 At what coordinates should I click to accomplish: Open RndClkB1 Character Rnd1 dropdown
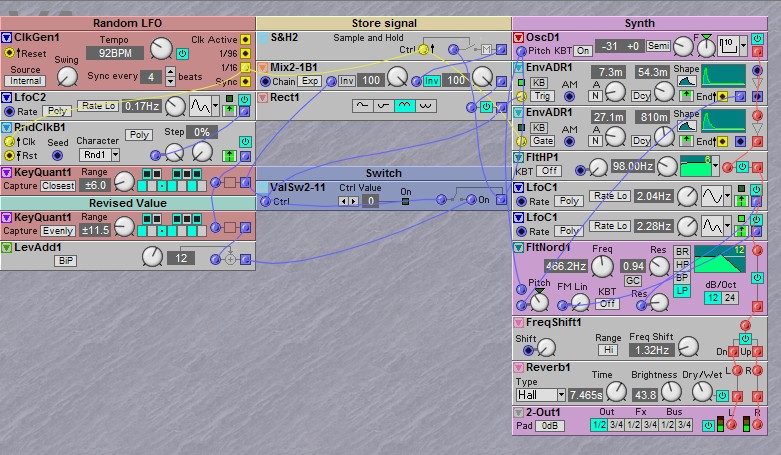point(101,155)
